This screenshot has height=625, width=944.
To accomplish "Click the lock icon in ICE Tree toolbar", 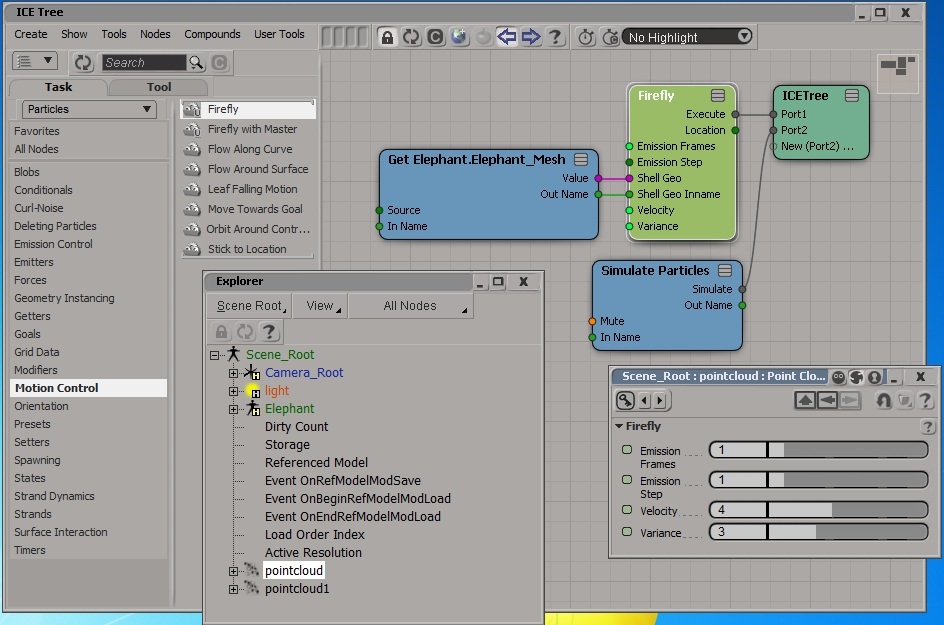I will [x=387, y=37].
